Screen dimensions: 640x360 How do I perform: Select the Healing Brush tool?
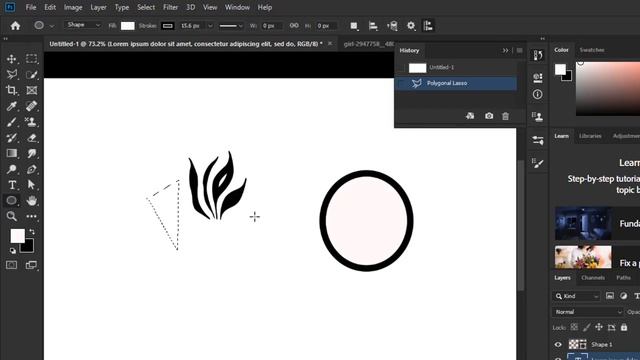click(31, 106)
